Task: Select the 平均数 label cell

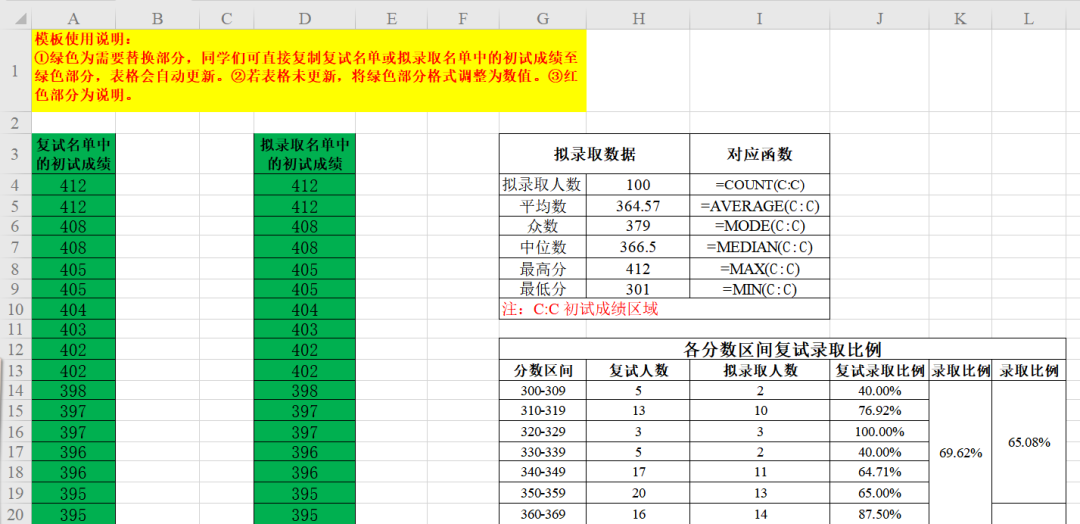Action: (x=543, y=206)
